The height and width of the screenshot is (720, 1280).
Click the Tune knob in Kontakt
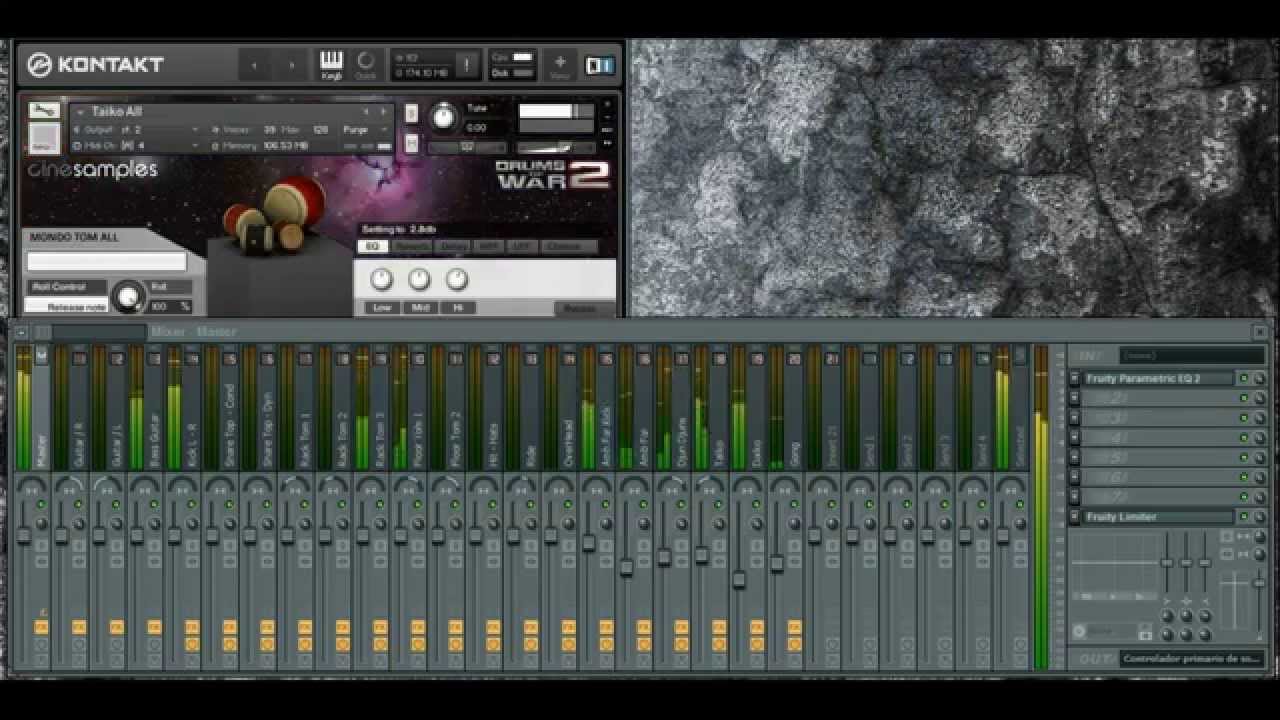[442, 118]
